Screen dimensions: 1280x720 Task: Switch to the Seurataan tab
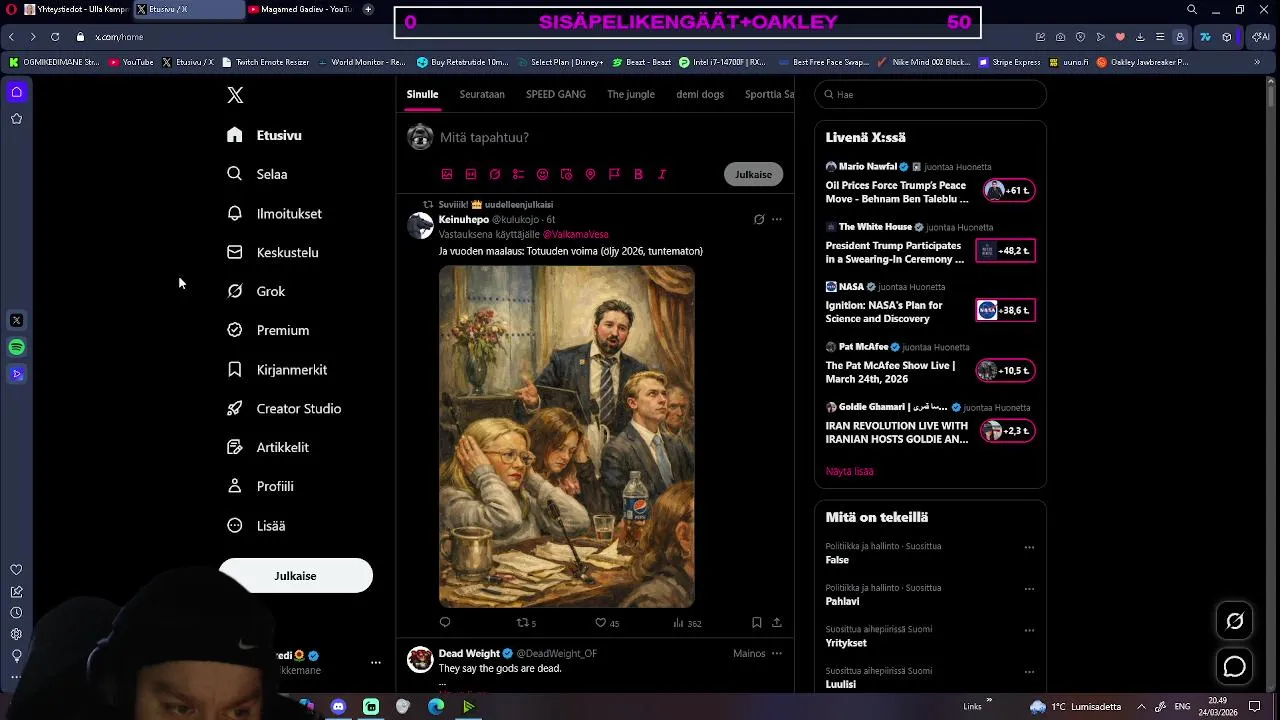(x=482, y=94)
